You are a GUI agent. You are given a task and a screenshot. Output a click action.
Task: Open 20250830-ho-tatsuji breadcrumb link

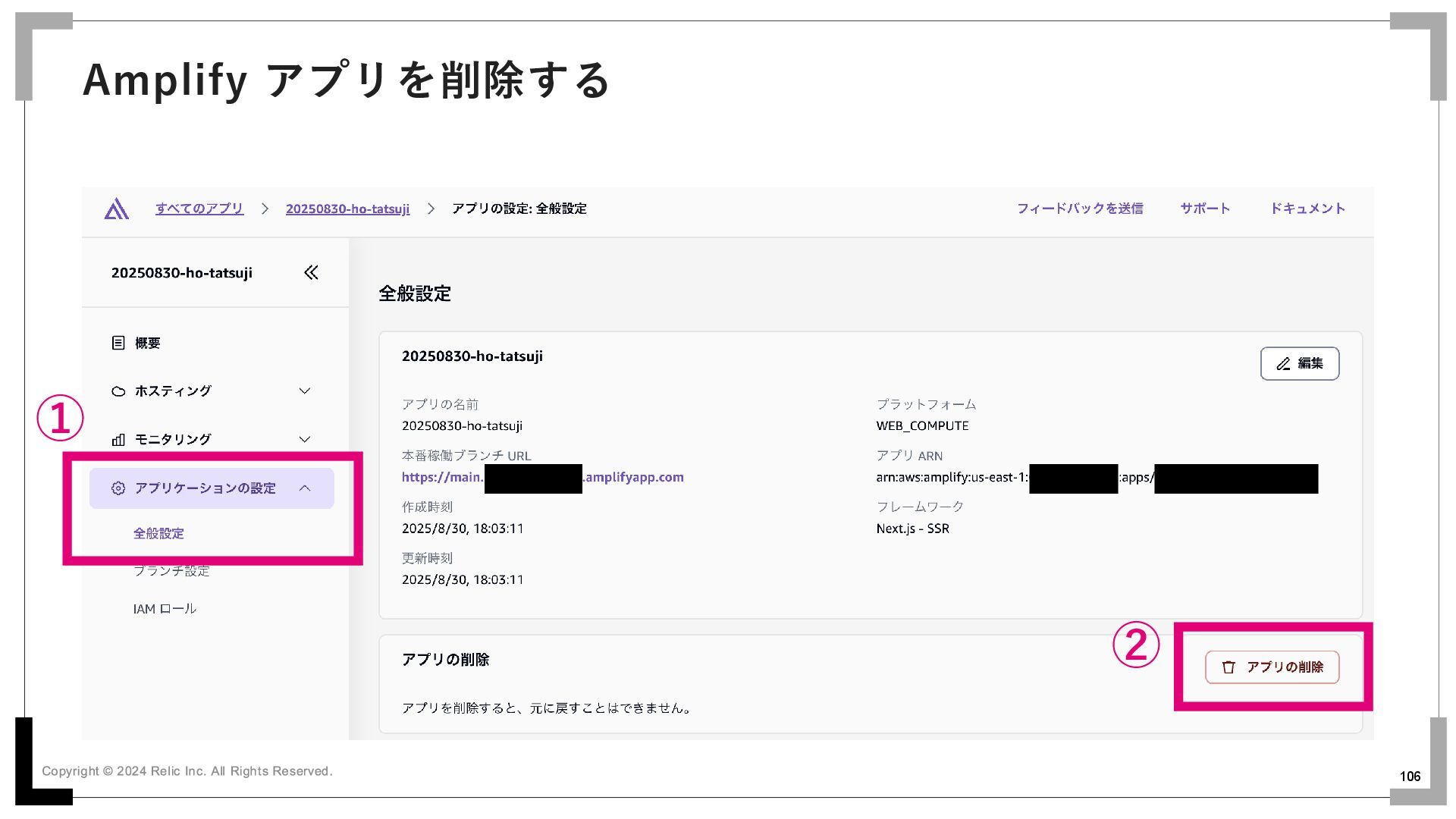click(347, 209)
